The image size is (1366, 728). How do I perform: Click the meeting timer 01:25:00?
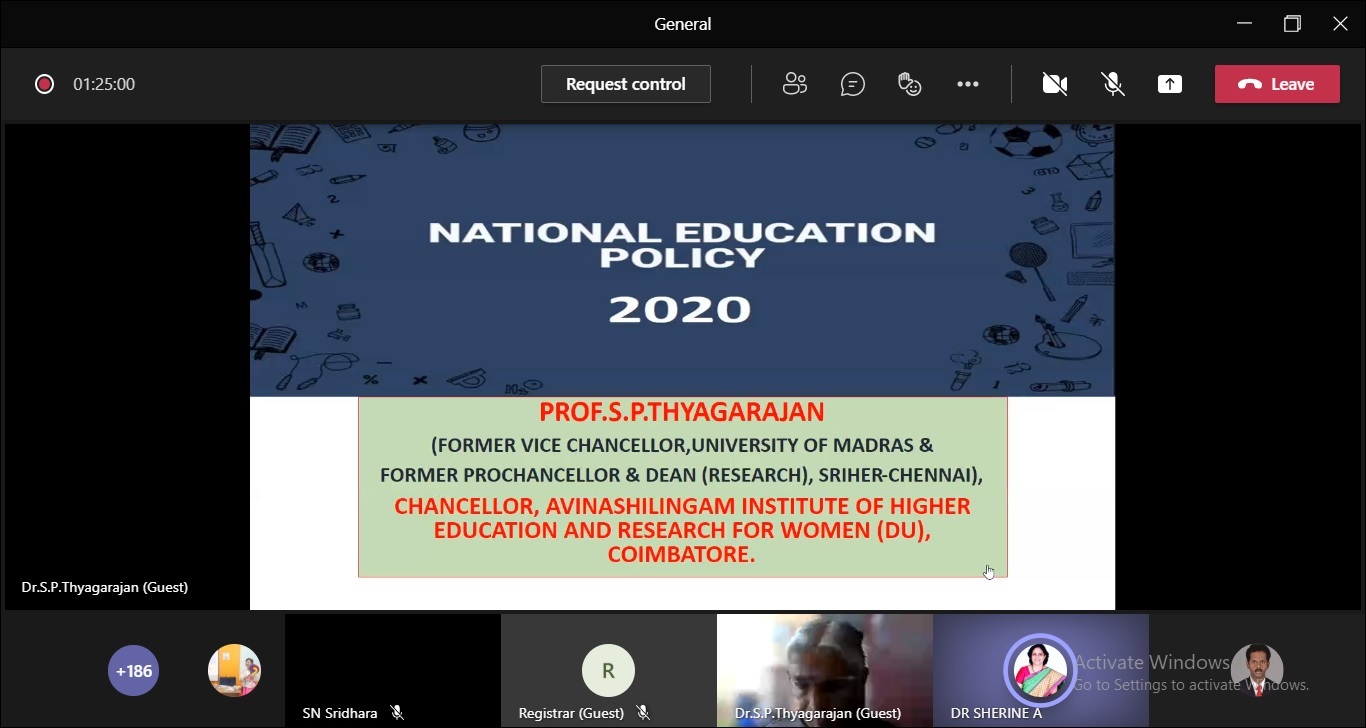click(x=104, y=84)
